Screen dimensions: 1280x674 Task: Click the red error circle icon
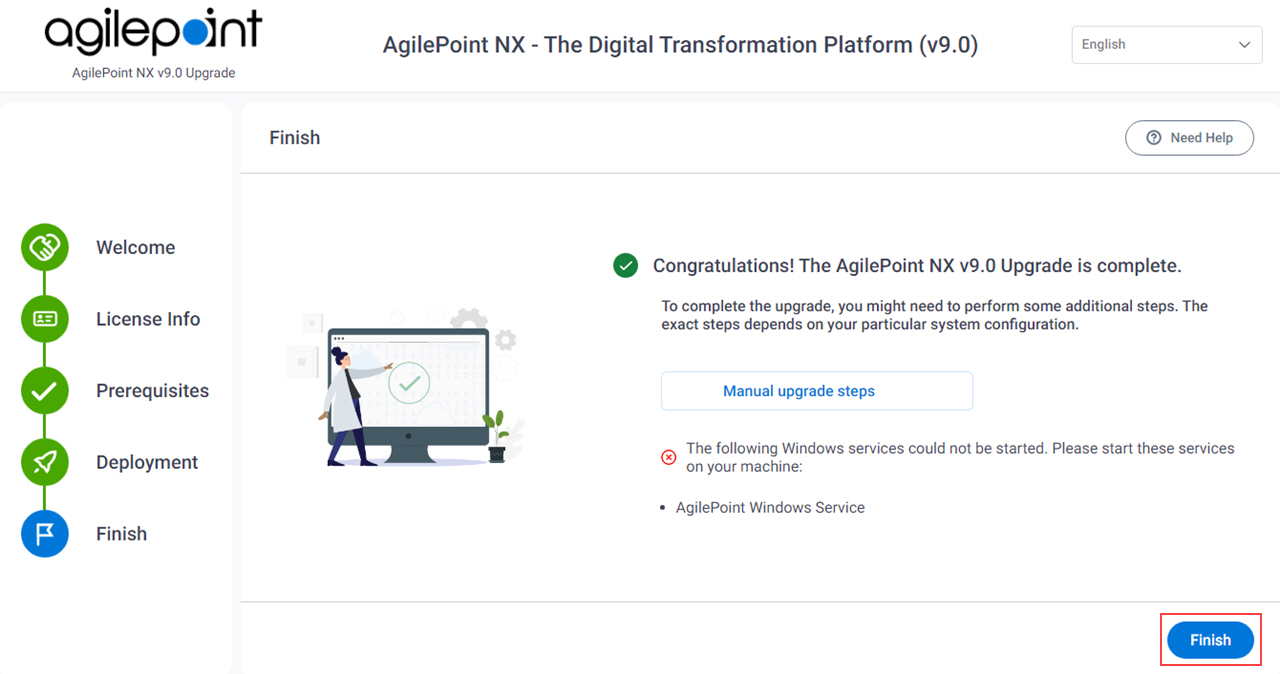[669, 457]
